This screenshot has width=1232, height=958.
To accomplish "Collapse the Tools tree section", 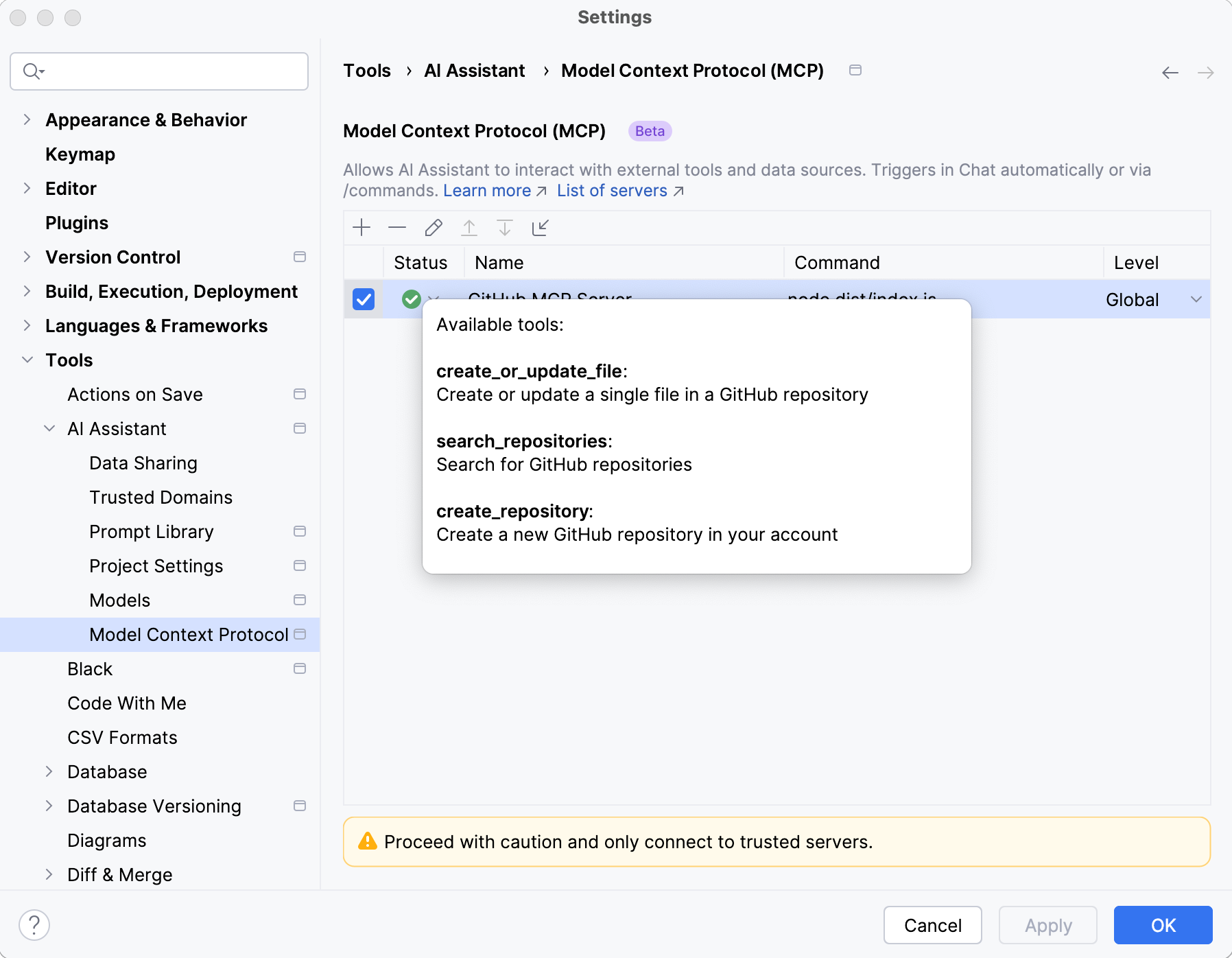I will click(x=27, y=360).
